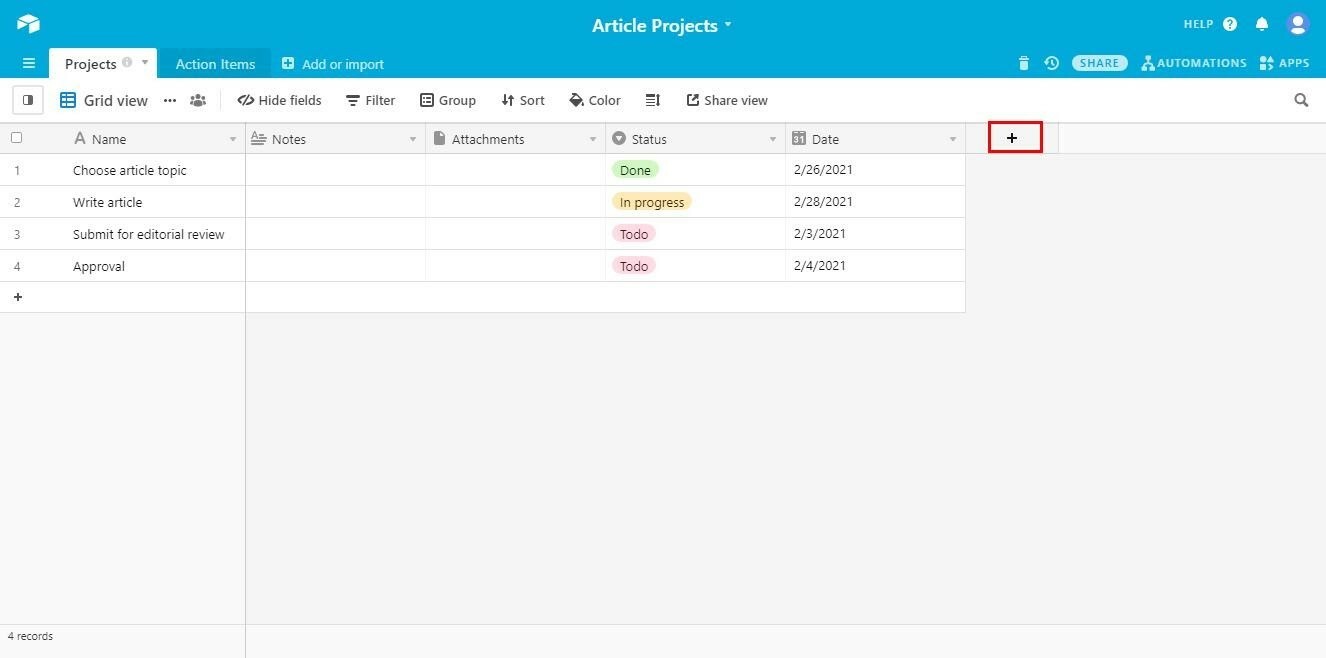Open the Projects tab dropdown arrow
Image resolution: width=1326 pixels, height=658 pixels.
145,62
